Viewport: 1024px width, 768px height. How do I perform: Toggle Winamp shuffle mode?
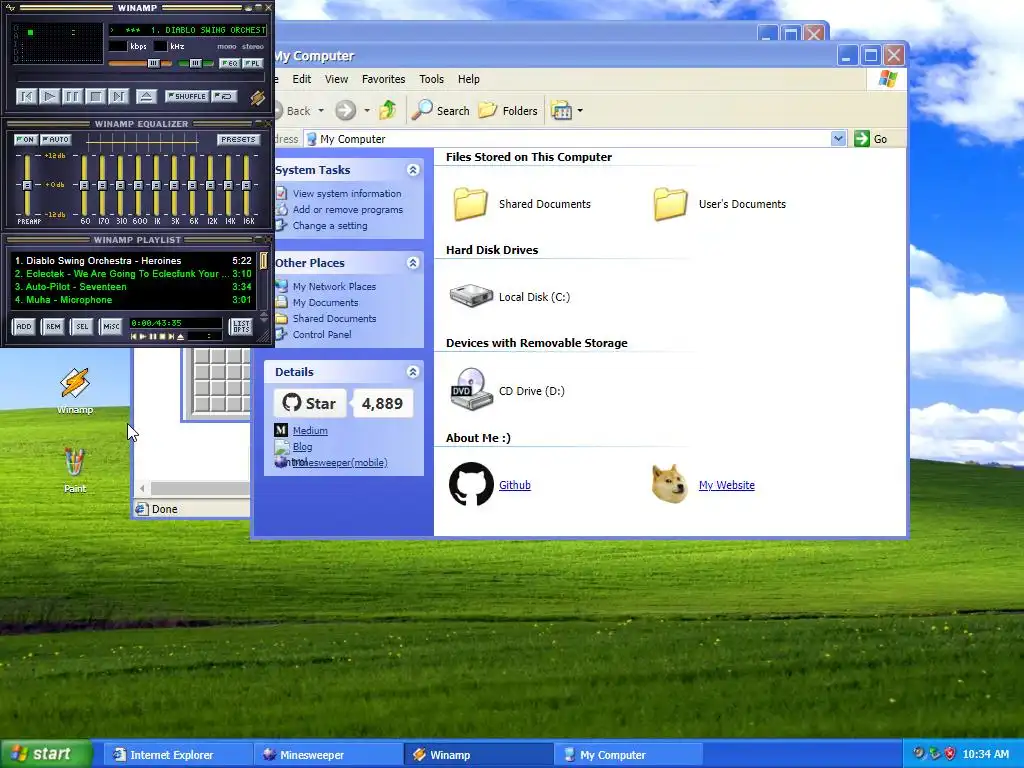[x=187, y=97]
